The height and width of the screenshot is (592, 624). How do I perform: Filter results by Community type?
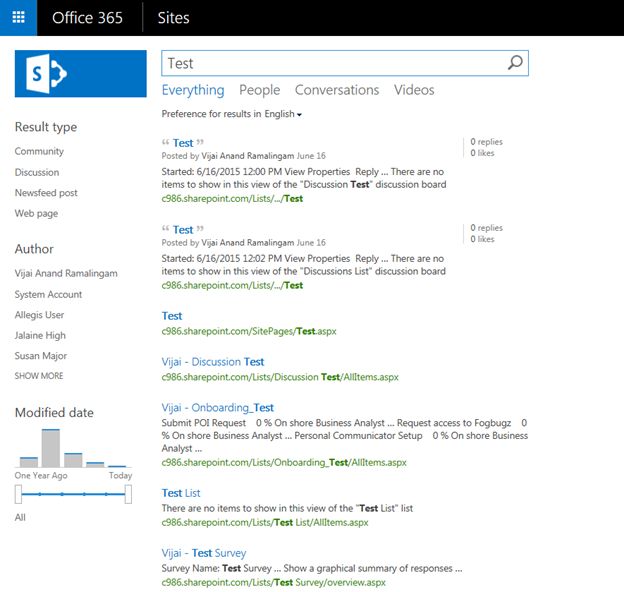[39, 151]
